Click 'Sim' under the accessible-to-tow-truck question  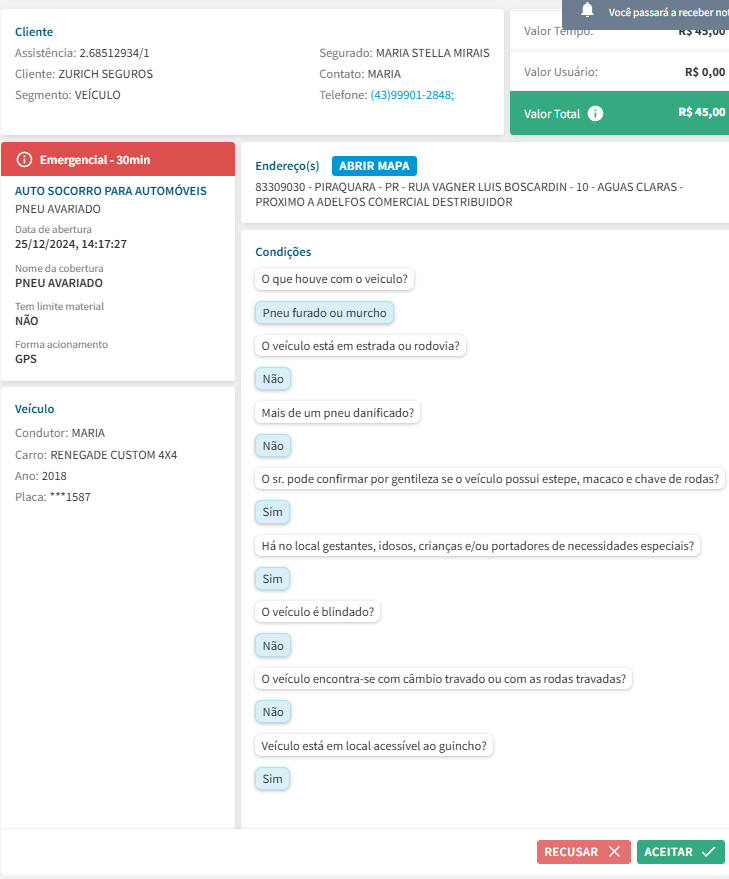click(272, 779)
